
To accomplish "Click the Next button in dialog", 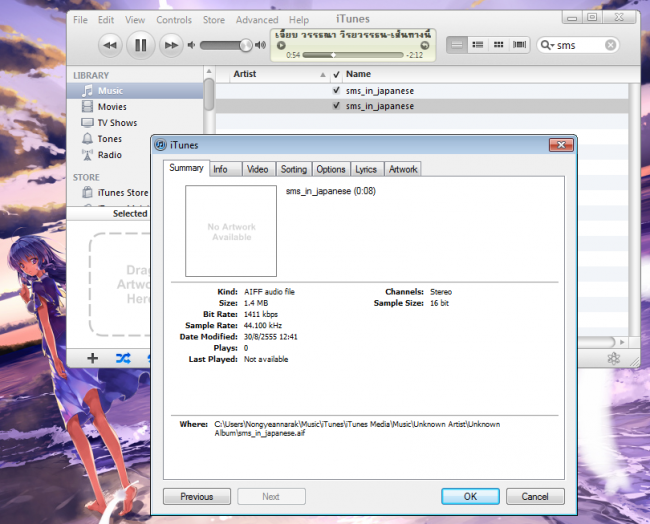I will pos(271,496).
